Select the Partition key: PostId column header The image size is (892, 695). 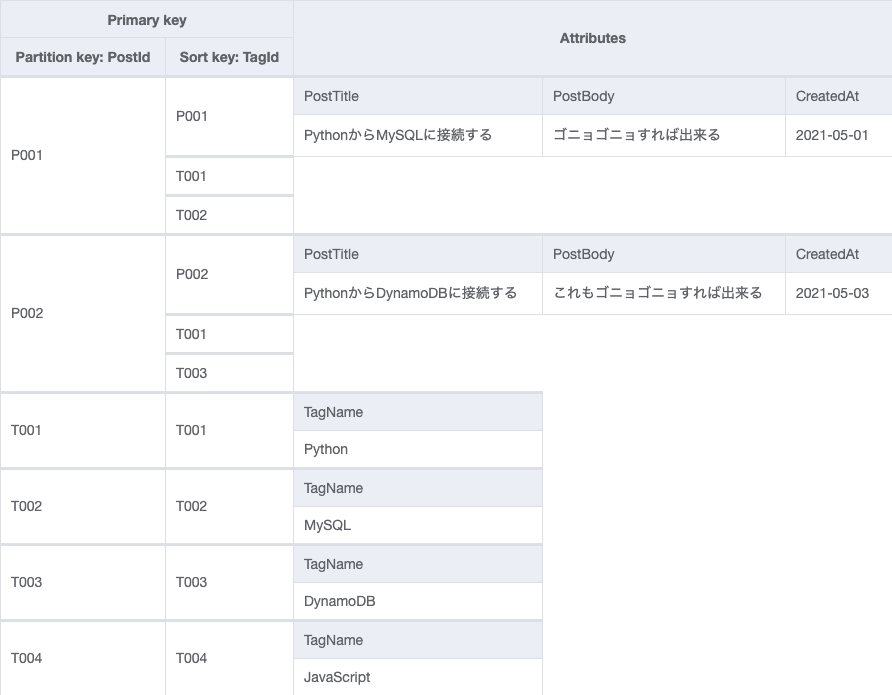[82, 57]
